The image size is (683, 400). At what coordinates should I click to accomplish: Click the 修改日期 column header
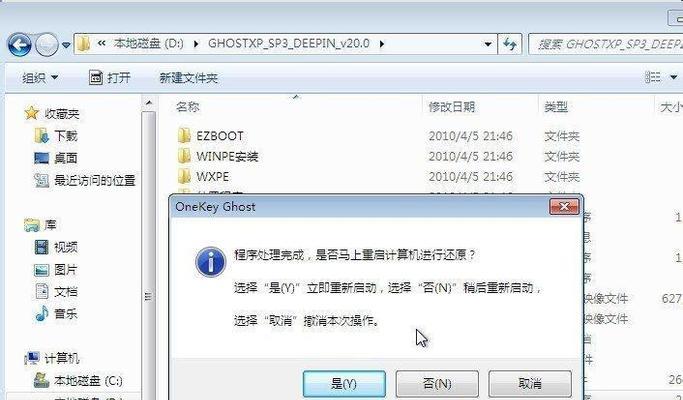click(452, 107)
